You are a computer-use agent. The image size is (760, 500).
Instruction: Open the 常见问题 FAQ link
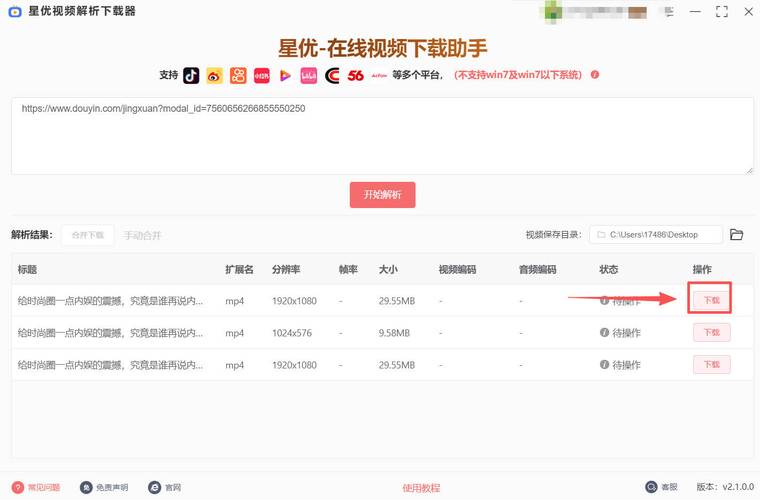44,487
